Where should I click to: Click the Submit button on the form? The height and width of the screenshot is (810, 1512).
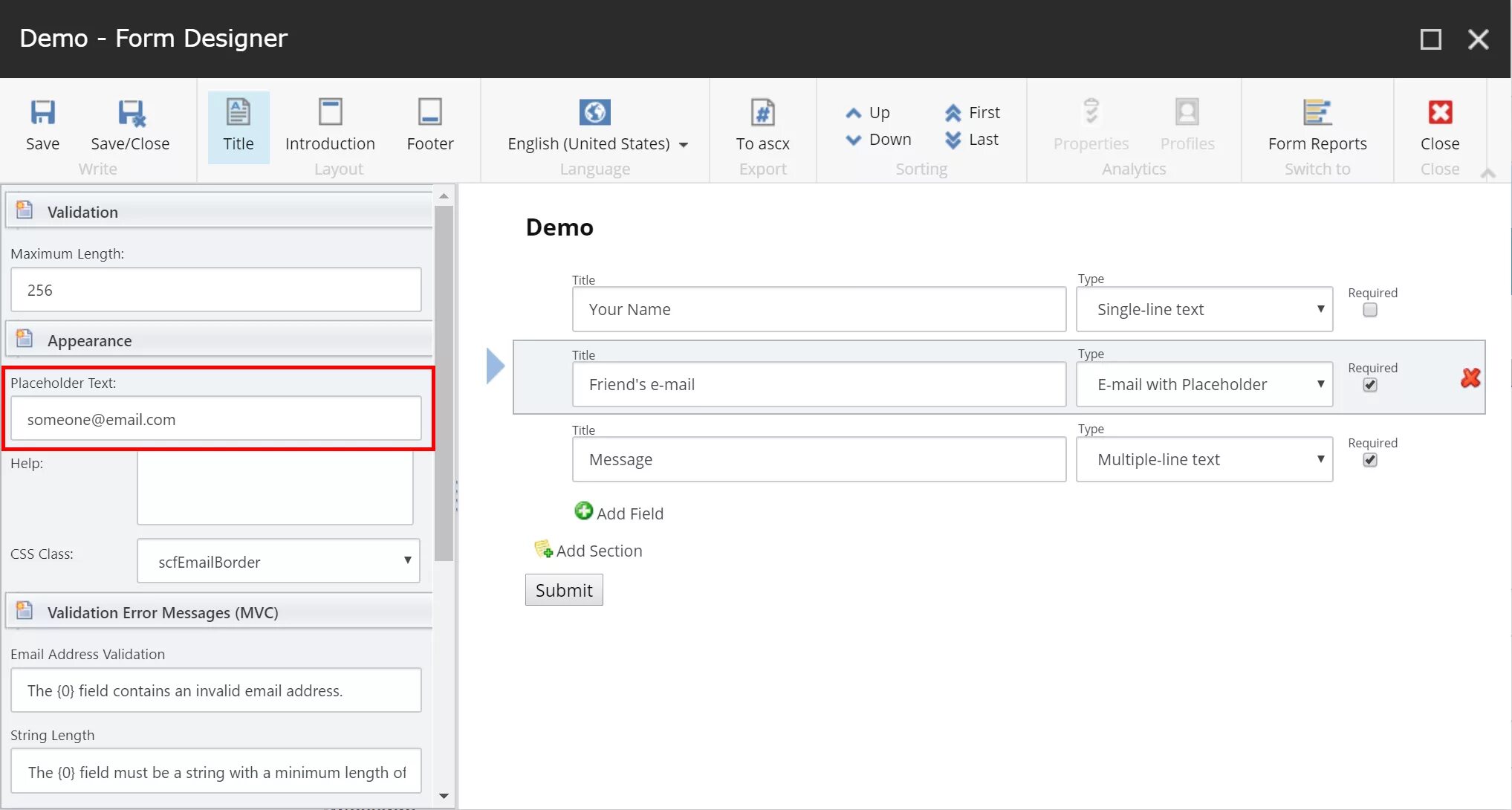point(564,590)
